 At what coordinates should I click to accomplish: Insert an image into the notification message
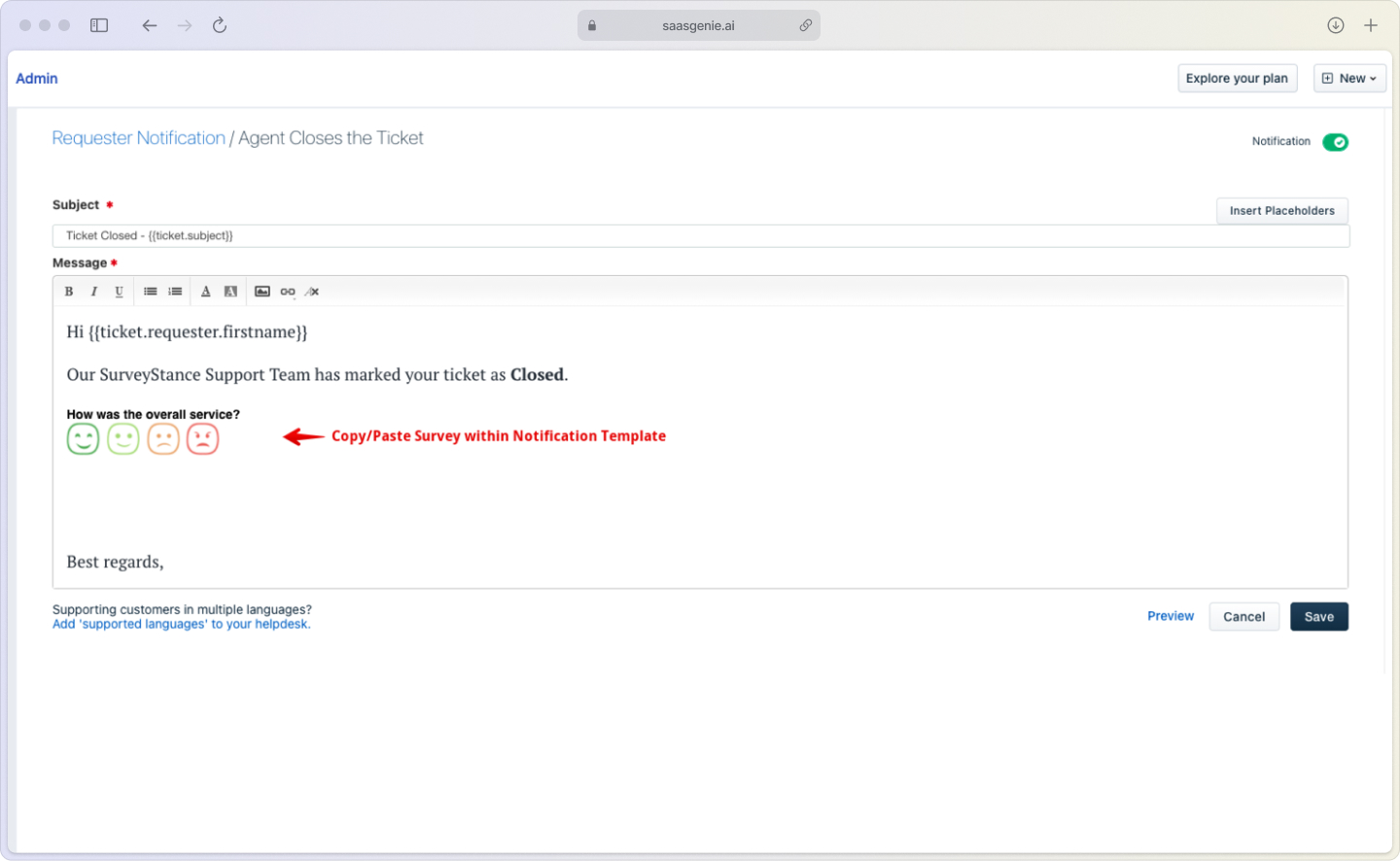click(x=262, y=291)
